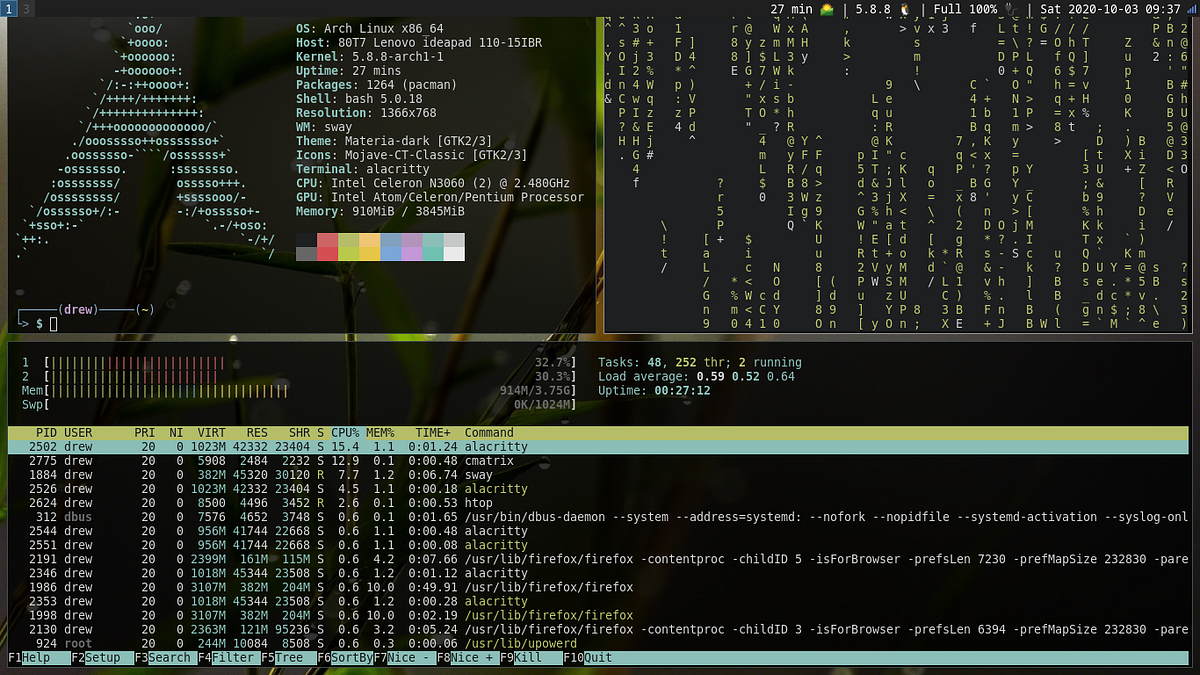Screen dimensions: 1200x675
Task: Click F9 Kill in htop
Action: (x=530, y=658)
